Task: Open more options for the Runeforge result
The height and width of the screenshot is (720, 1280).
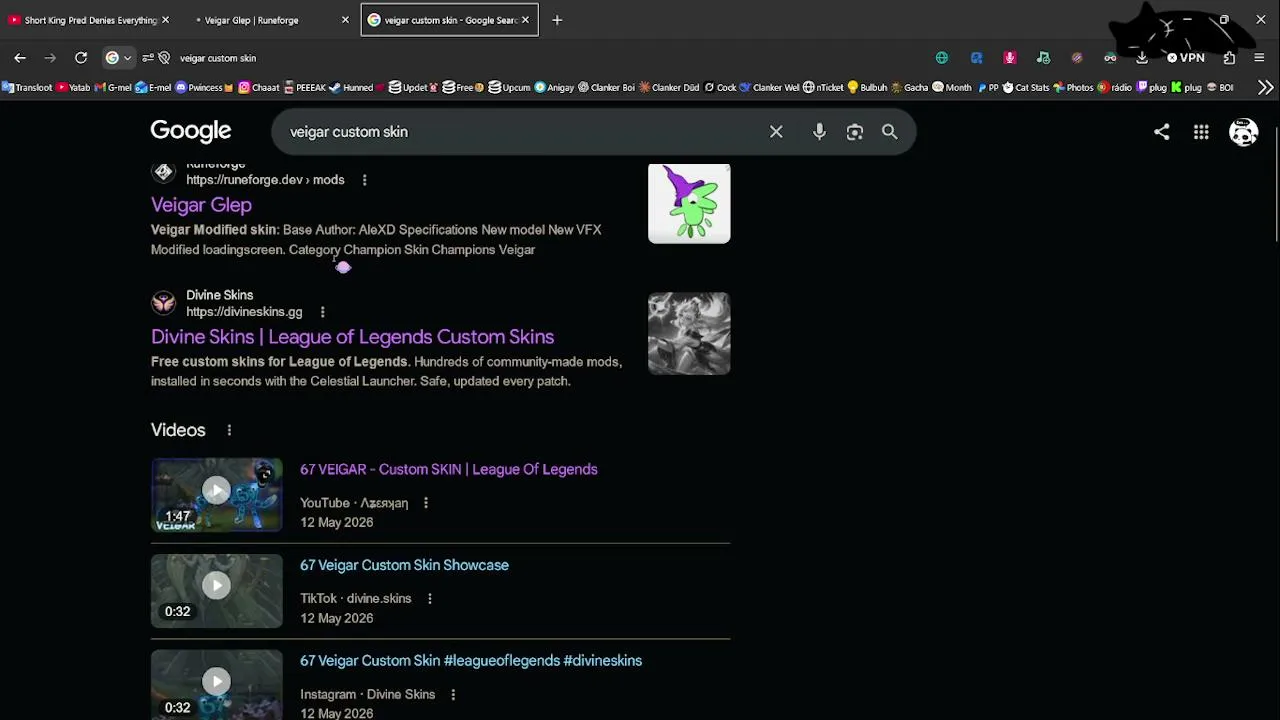Action: 364,180
